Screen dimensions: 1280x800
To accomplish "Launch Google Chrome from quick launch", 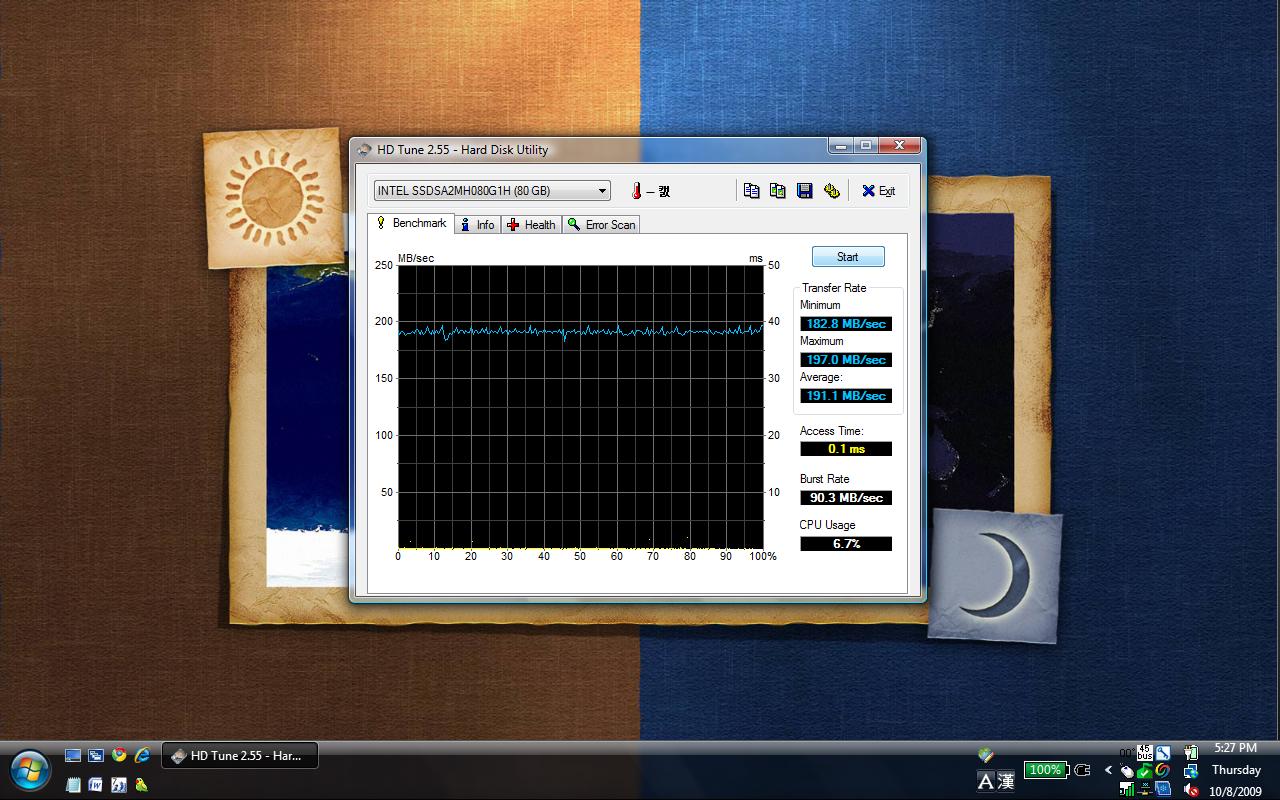I will (119, 755).
